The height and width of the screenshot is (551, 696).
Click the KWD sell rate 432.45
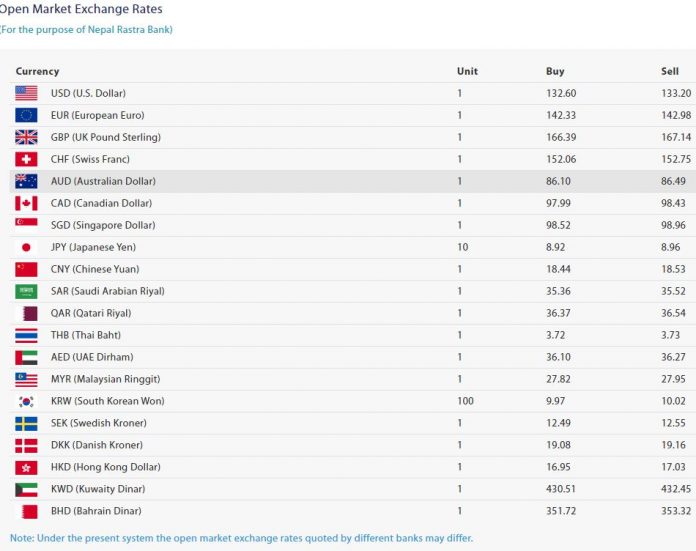click(x=677, y=489)
